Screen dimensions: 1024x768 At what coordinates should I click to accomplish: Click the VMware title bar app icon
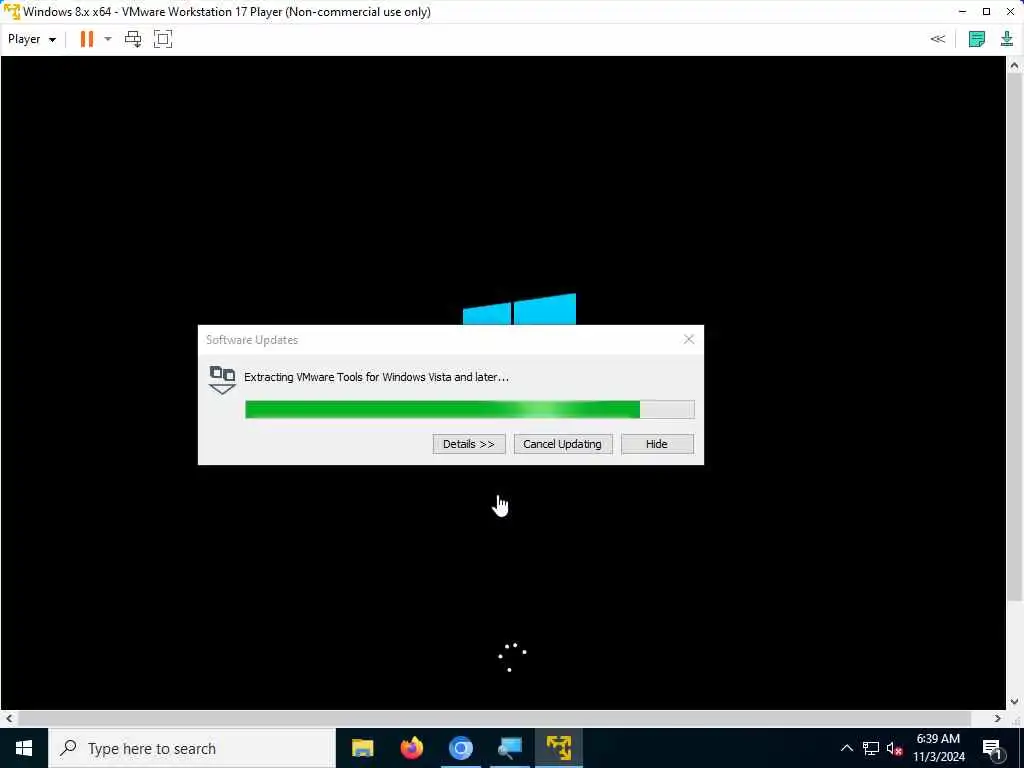point(12,12)
